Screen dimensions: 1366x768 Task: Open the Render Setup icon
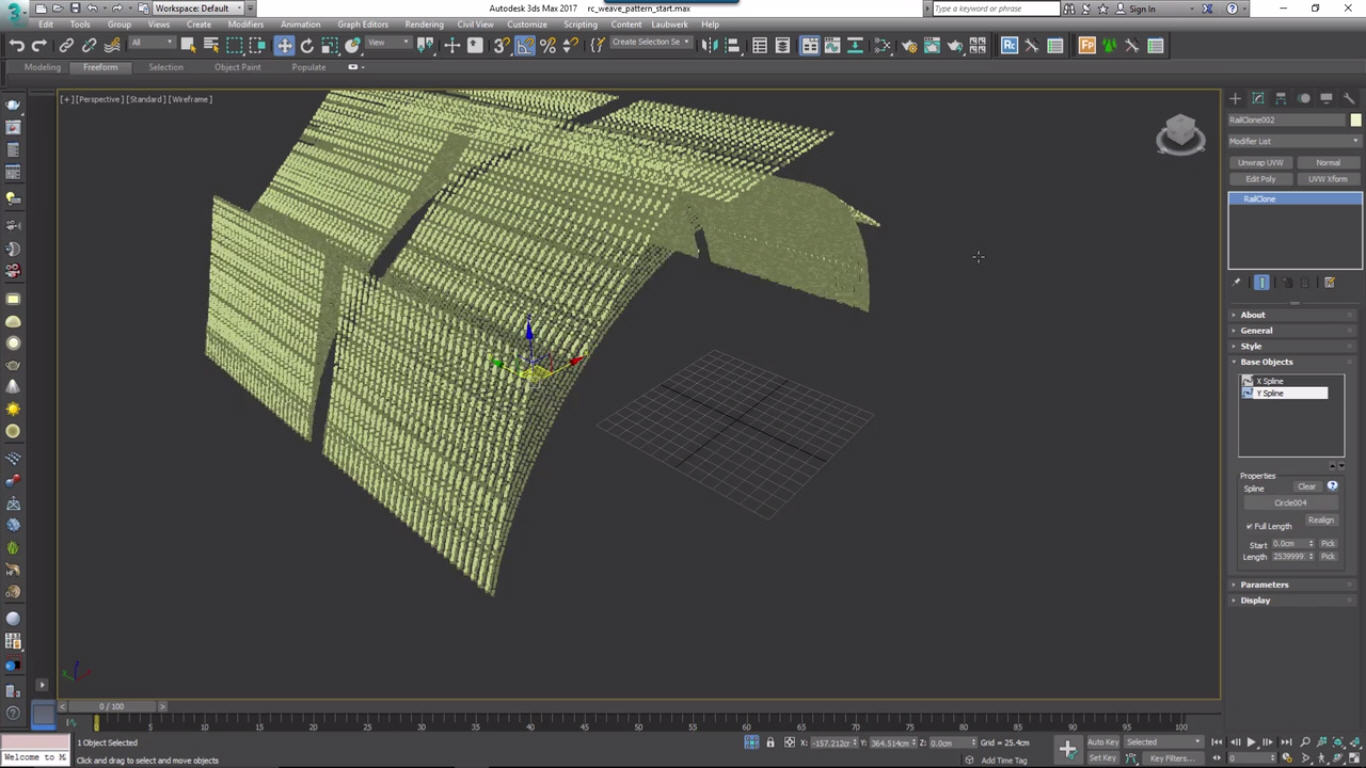(910, 45)
